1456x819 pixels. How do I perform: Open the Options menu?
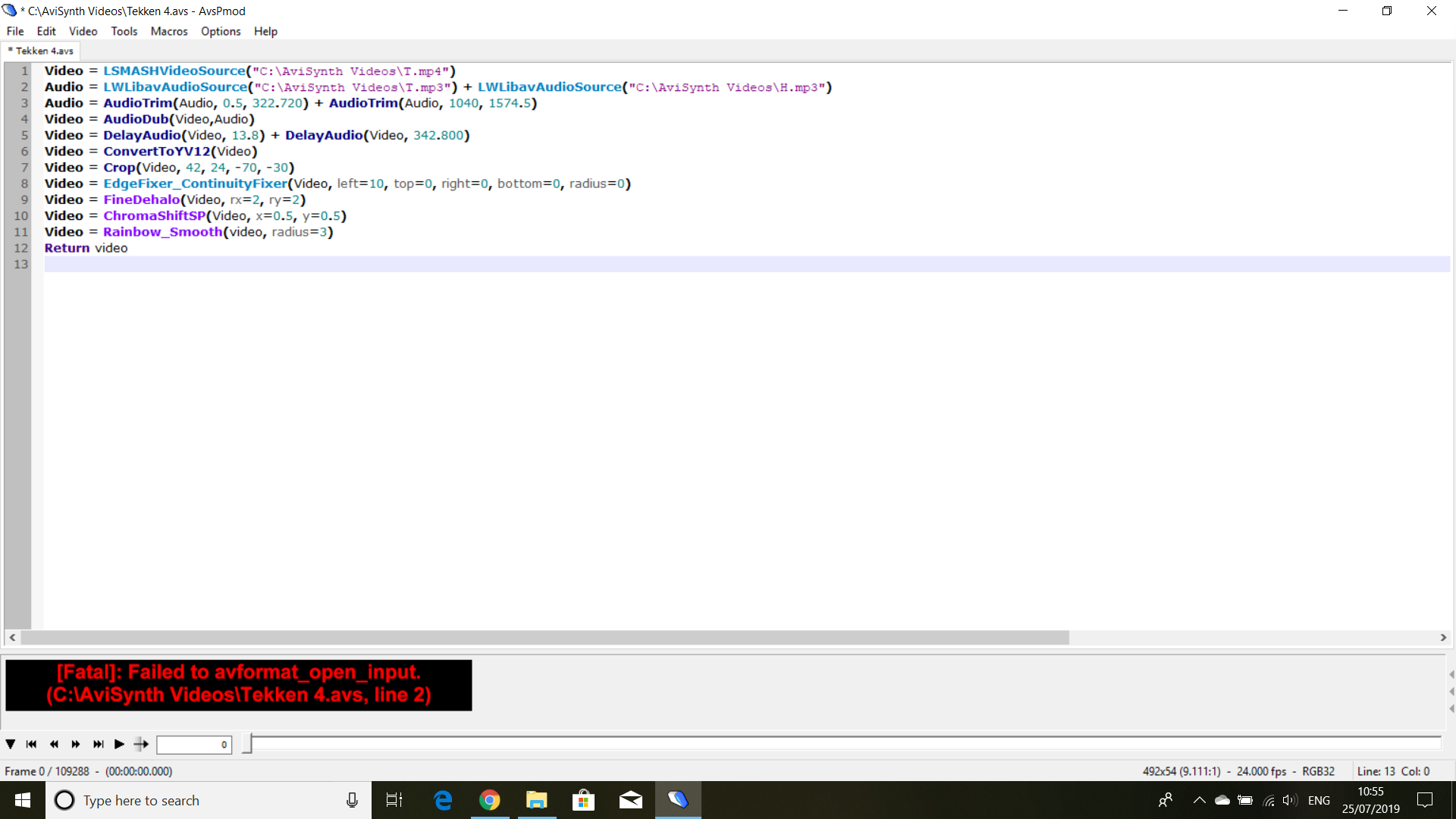tap(221, 31)
